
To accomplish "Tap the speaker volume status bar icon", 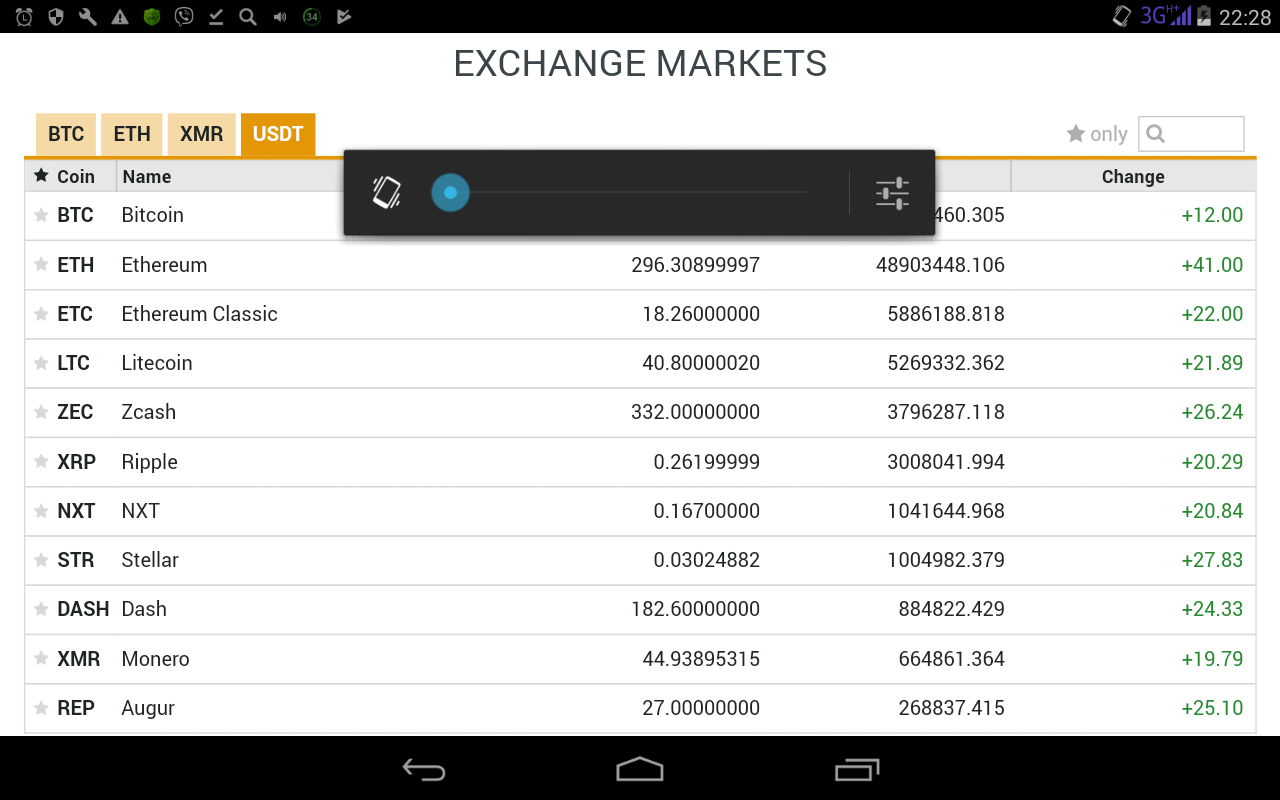I will tap(280, 17).
